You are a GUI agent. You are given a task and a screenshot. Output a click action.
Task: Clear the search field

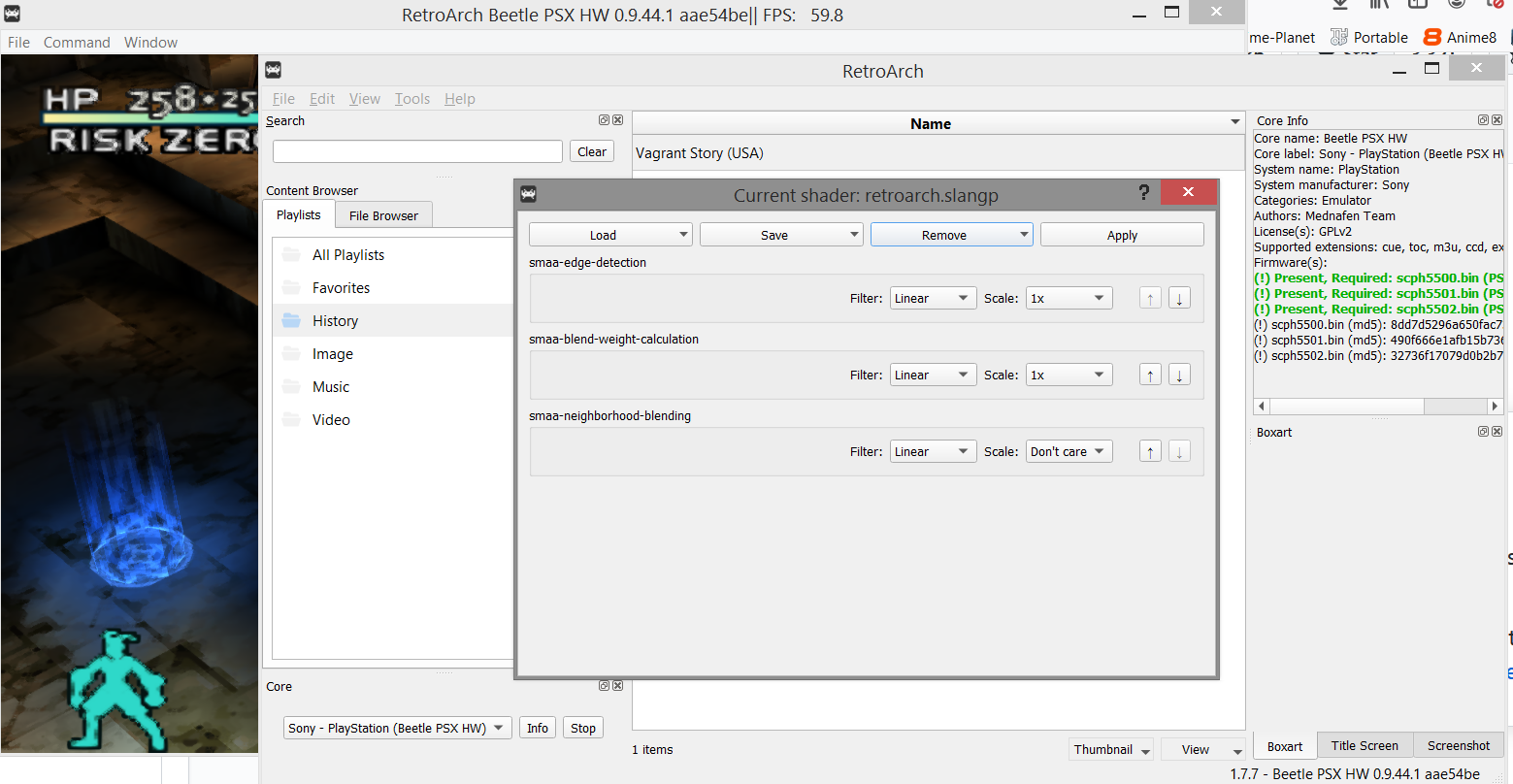click(592, 151)
